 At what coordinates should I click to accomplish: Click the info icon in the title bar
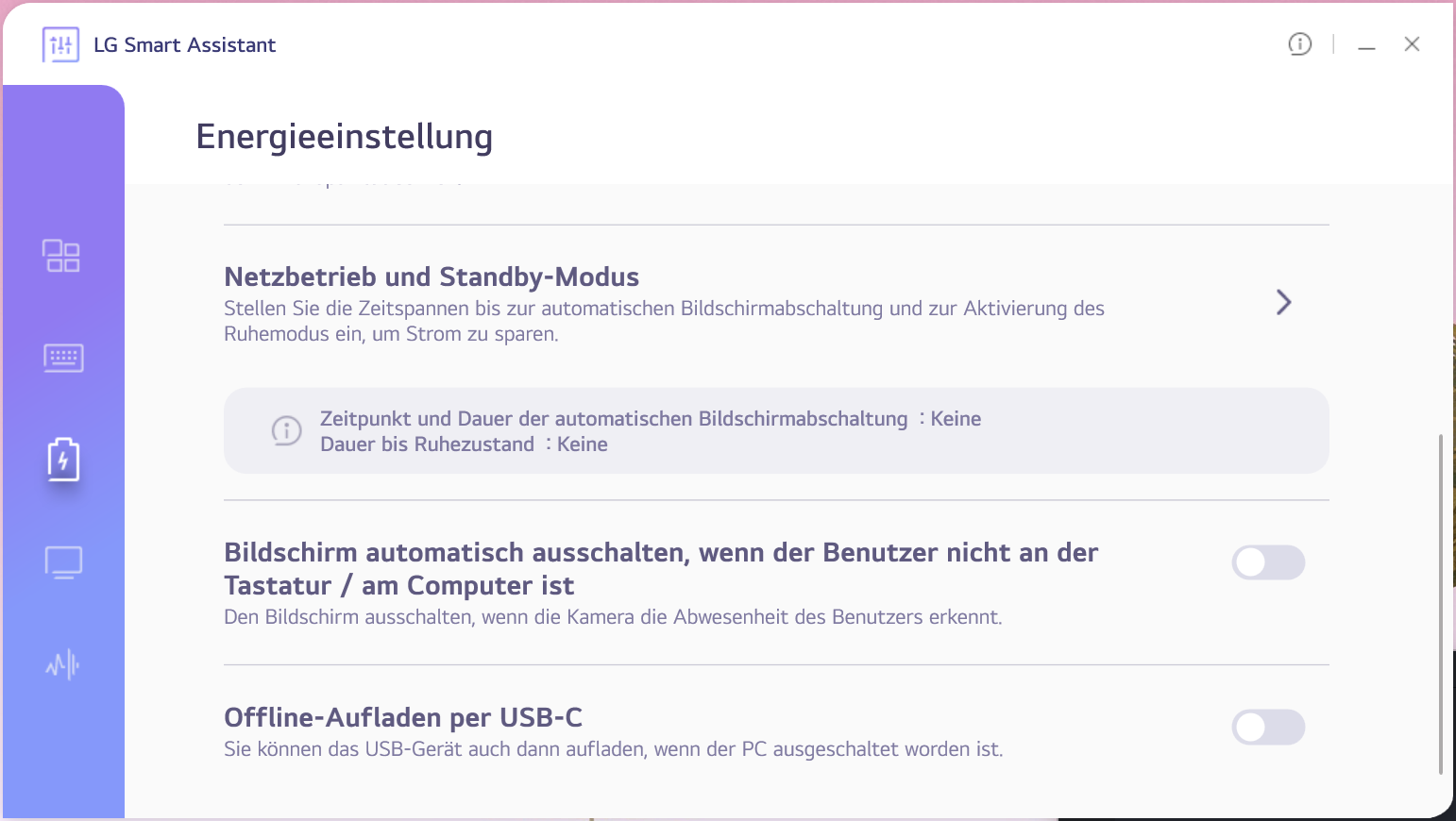click(1300, 44)
